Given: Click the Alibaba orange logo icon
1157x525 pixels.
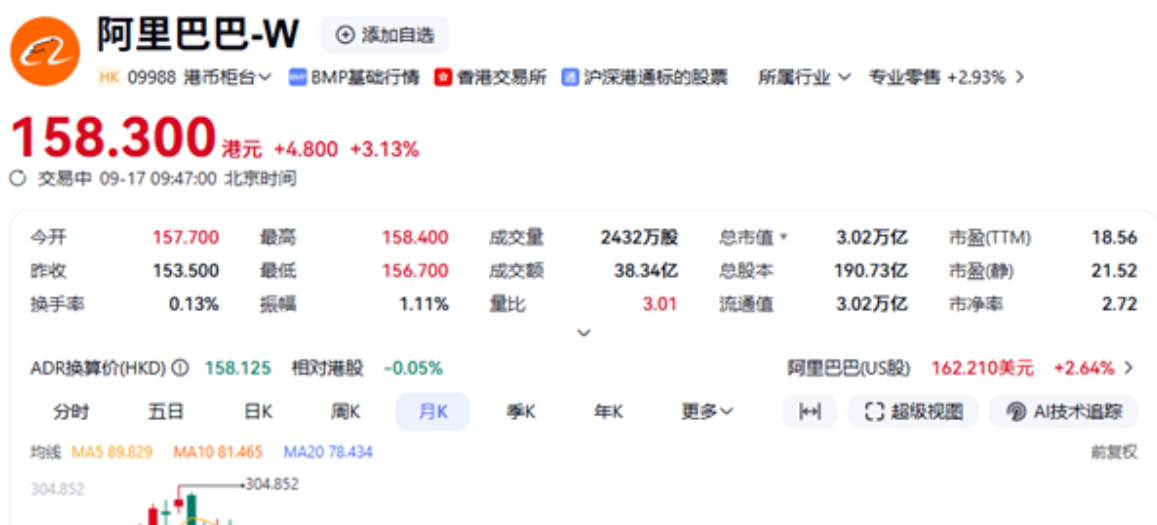Looking at the screenshot, I should [44, 52].
